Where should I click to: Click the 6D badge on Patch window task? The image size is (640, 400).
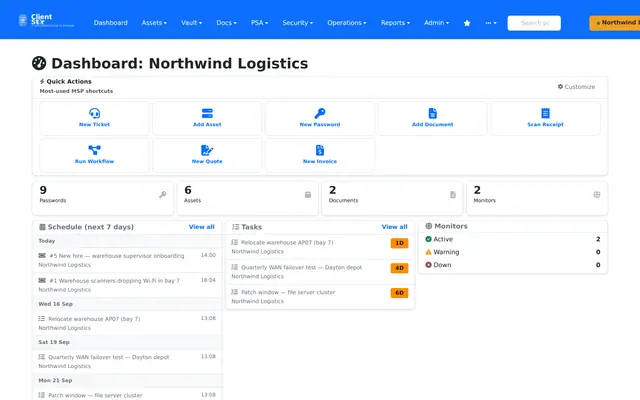click(x=399, y=293)
